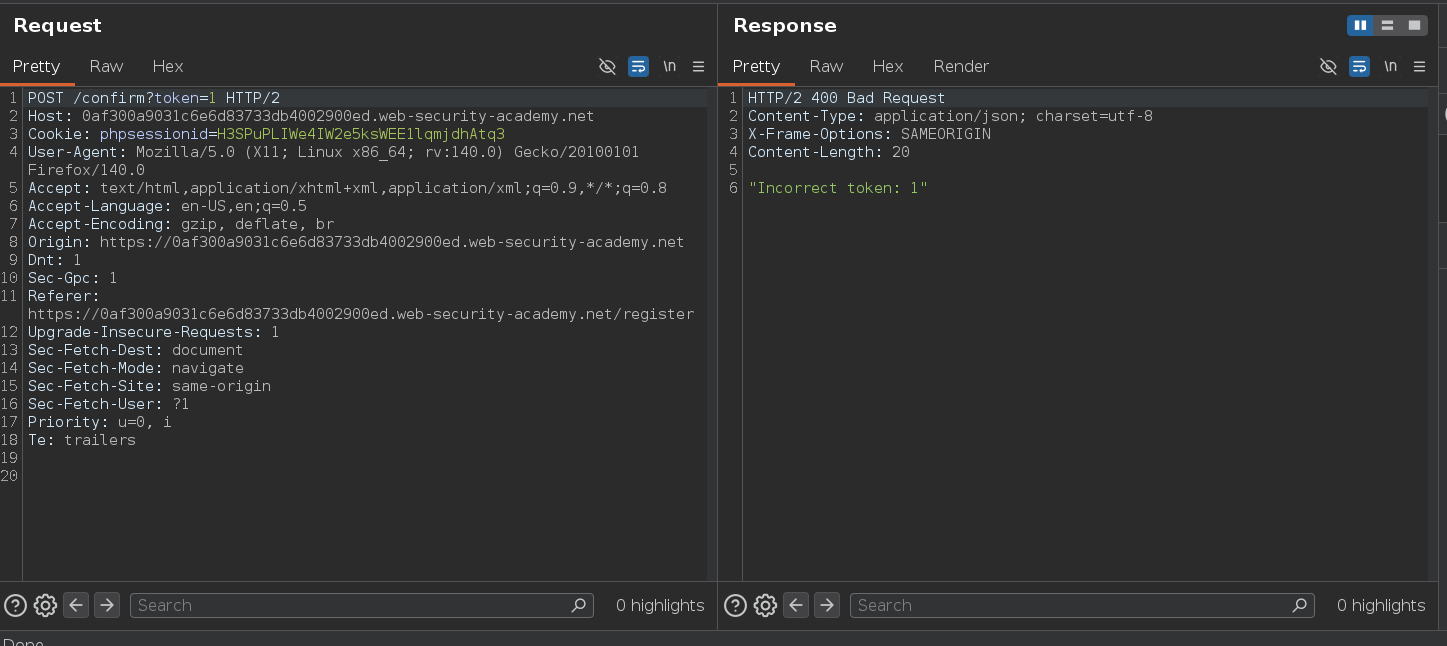
Task: Click the Accept-Language header line
Action: (167, 206)
